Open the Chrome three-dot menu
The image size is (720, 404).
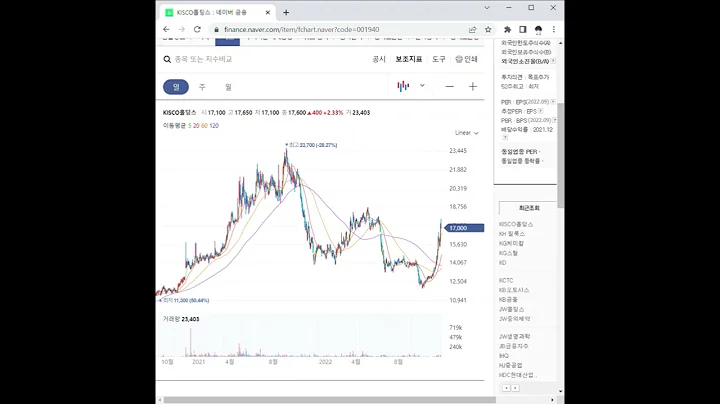(554, 29)
